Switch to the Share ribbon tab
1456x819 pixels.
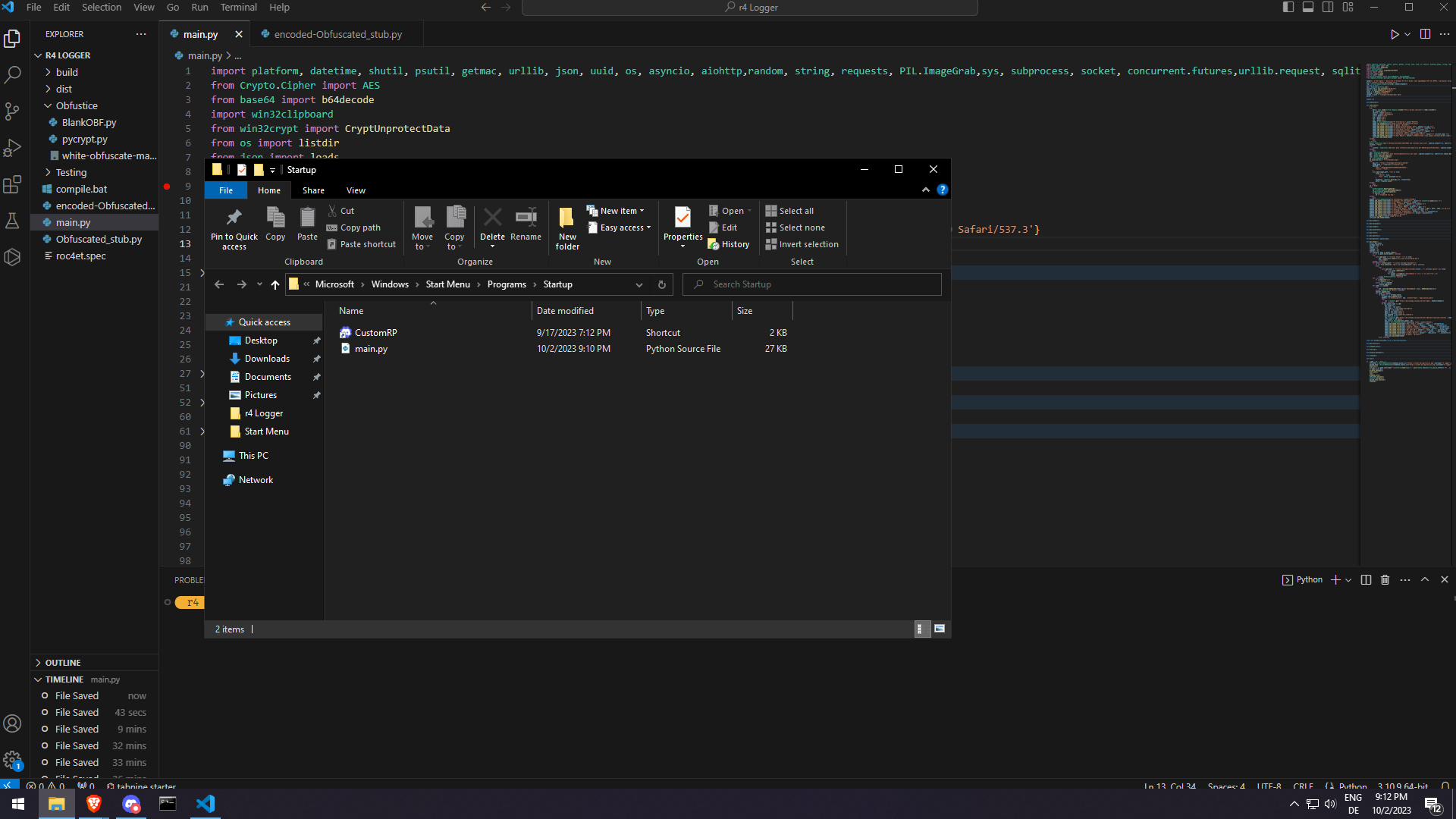[x=313, y=190]
